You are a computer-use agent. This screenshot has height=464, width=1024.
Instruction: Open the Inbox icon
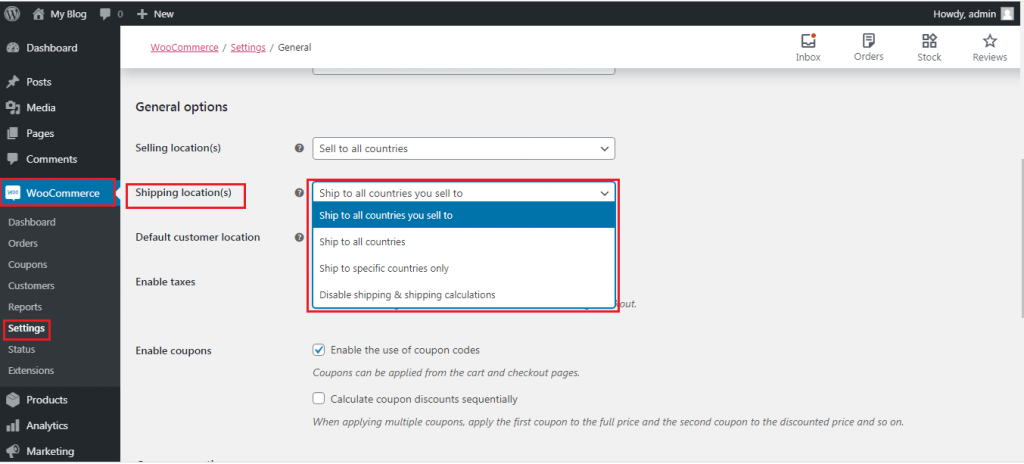808,41
